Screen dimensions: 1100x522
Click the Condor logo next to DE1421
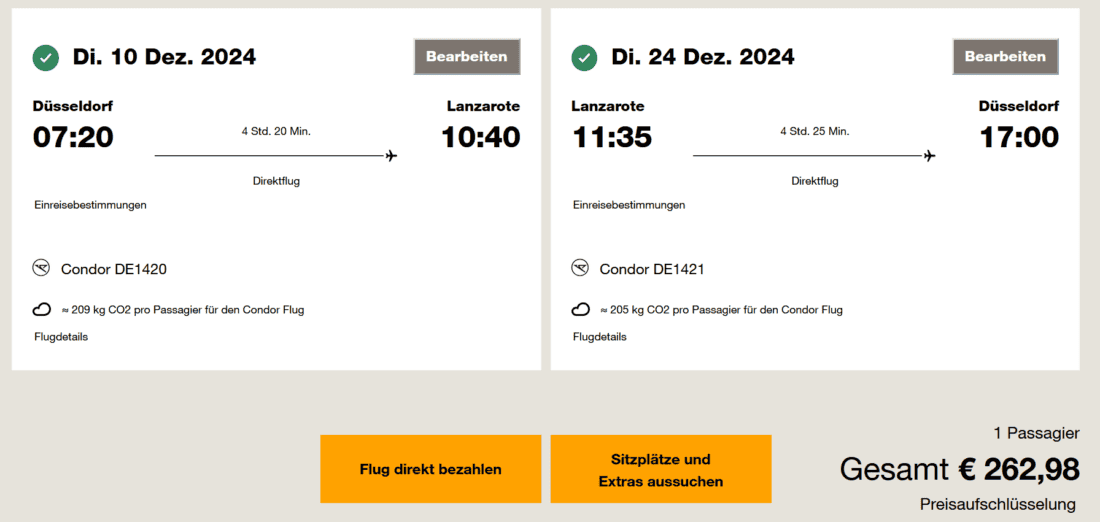[580, 268]
